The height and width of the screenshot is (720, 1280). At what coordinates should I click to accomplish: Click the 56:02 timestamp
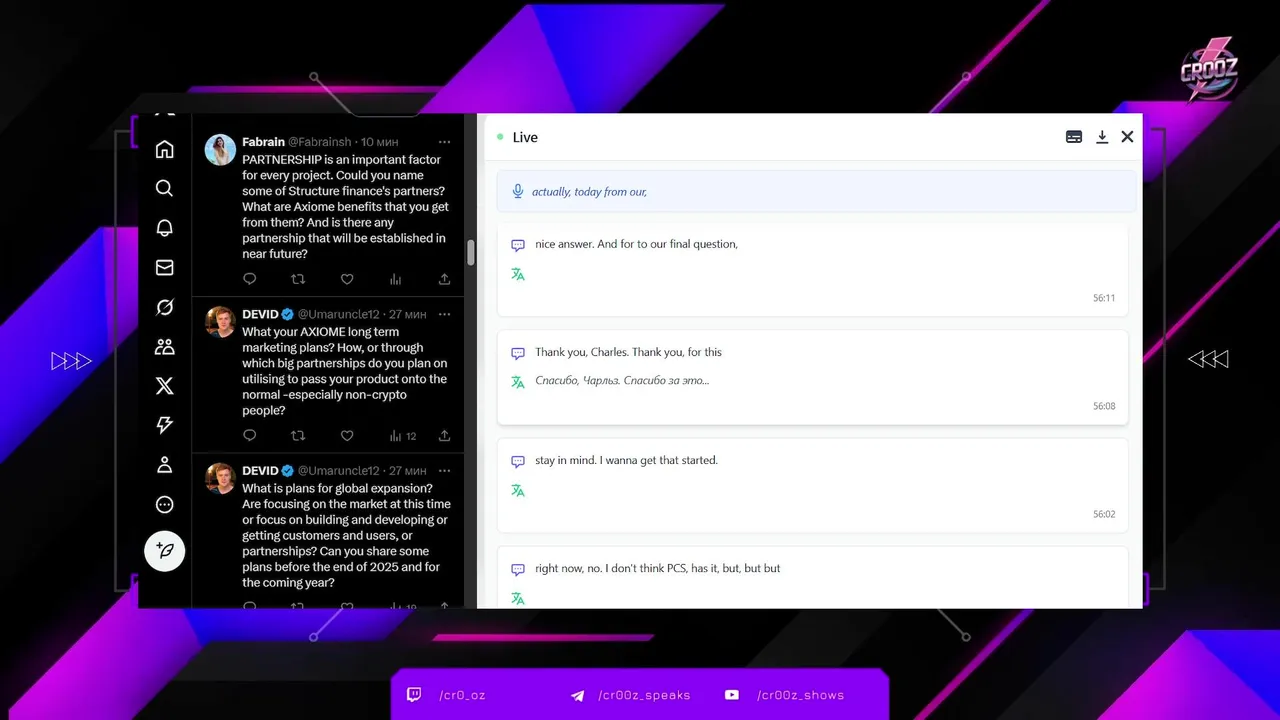pos(1104,514)
